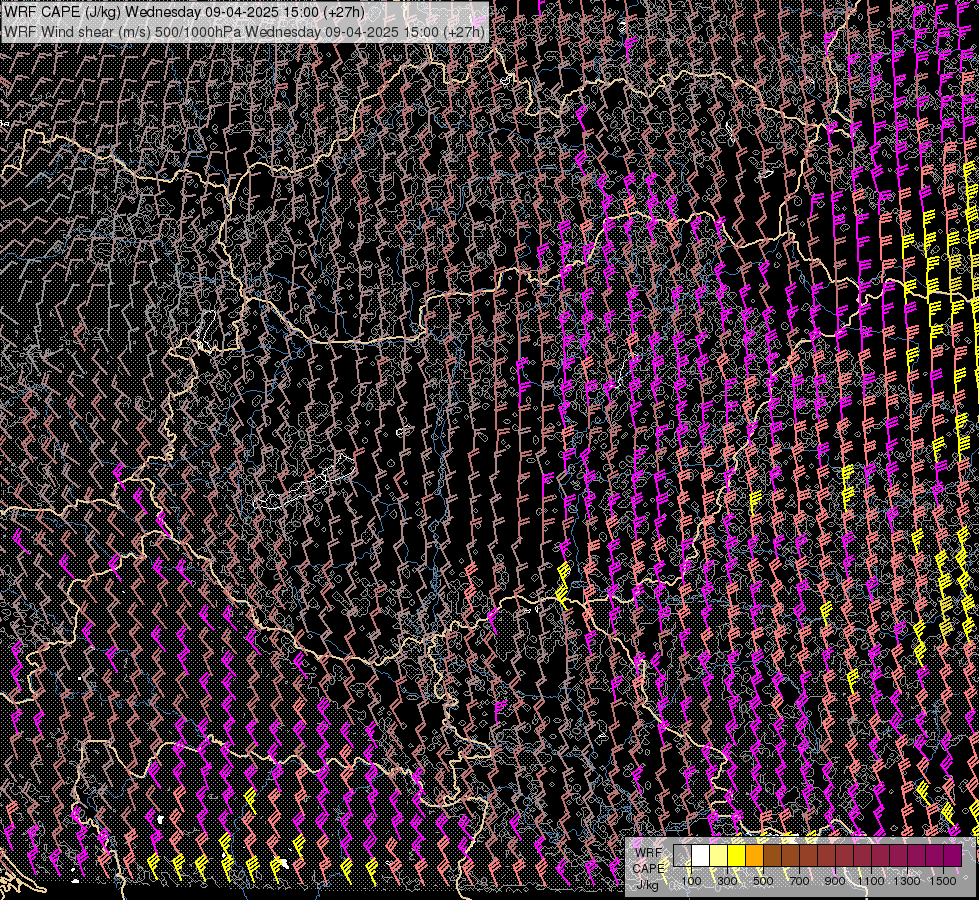Select the orange CAPE legend swatch
Viewport: 979px width, 900px height.
pyautogui.click(x=754, y=855)
